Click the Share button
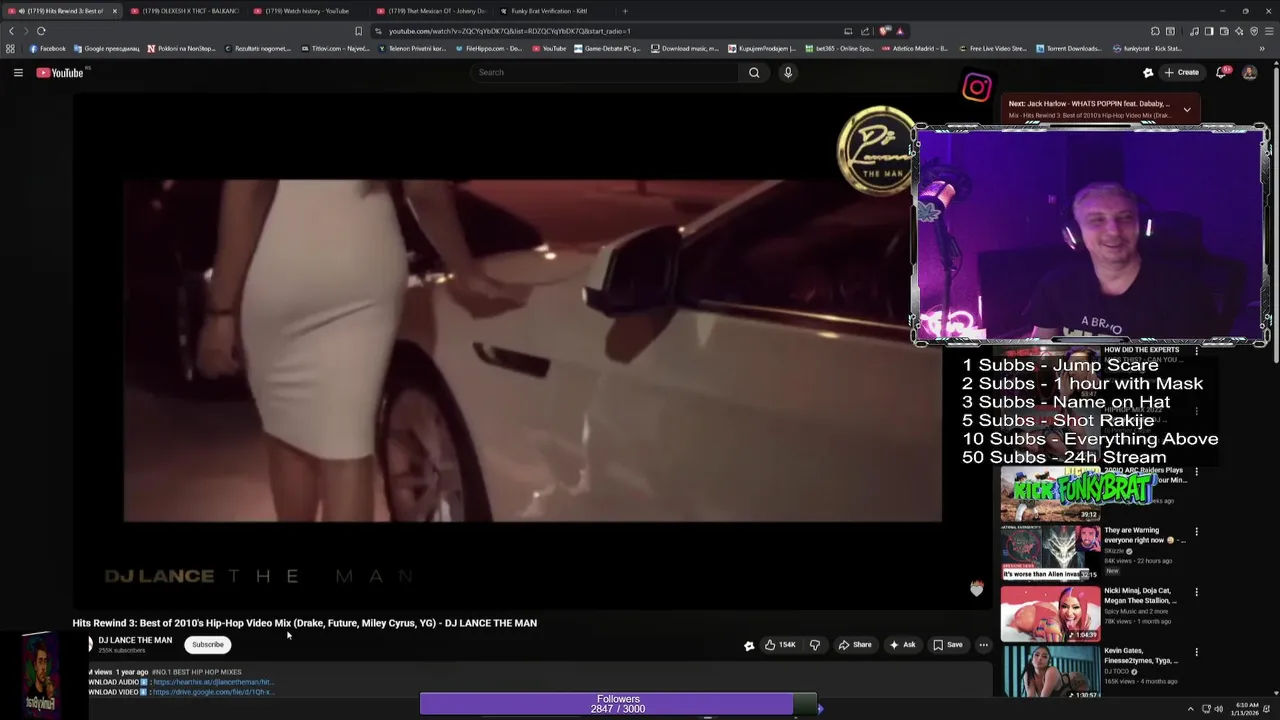Screen dimensions: 1280x720 coord(855,645)
